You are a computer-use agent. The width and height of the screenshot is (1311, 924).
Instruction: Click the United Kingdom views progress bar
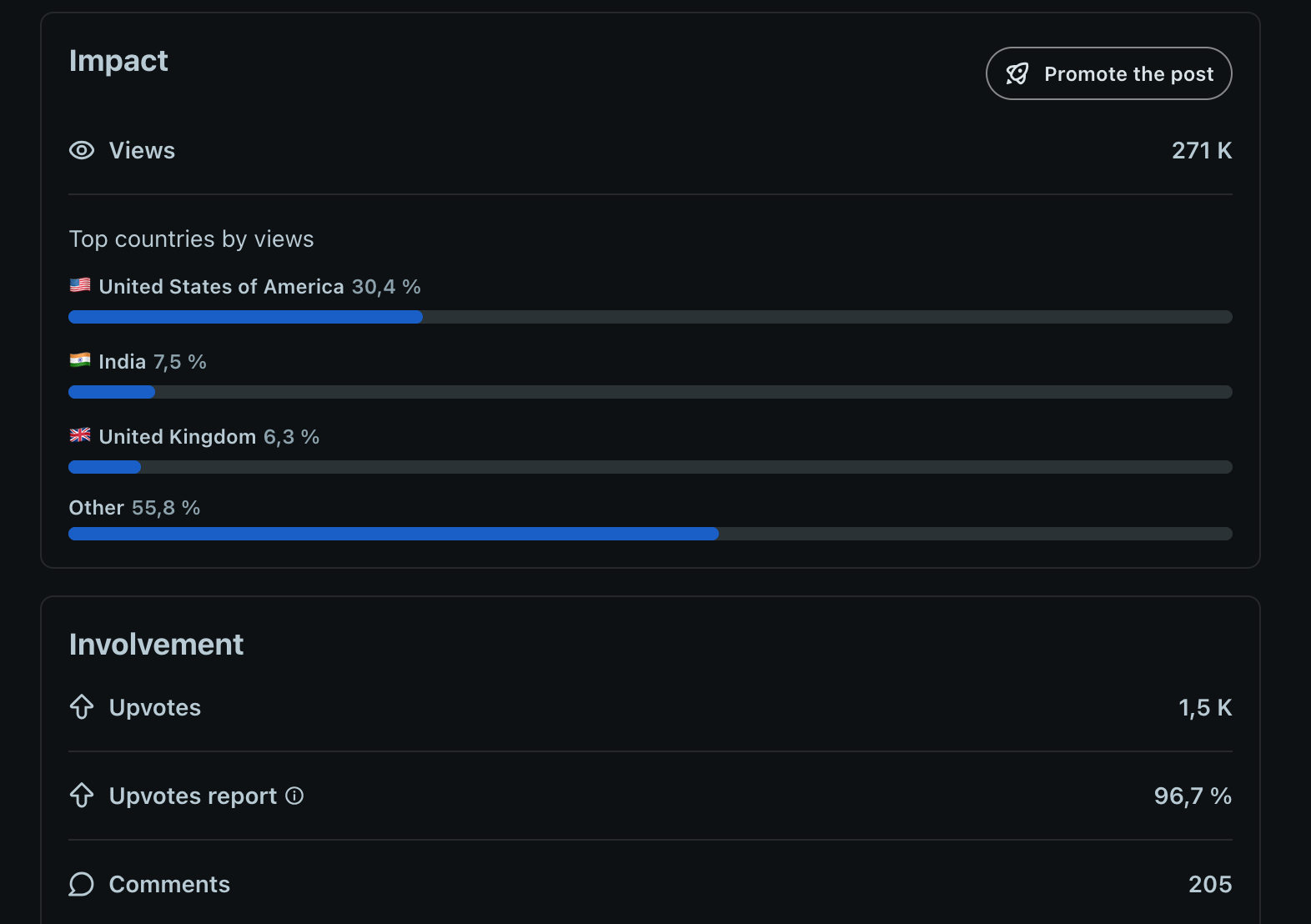pos(650,467)
